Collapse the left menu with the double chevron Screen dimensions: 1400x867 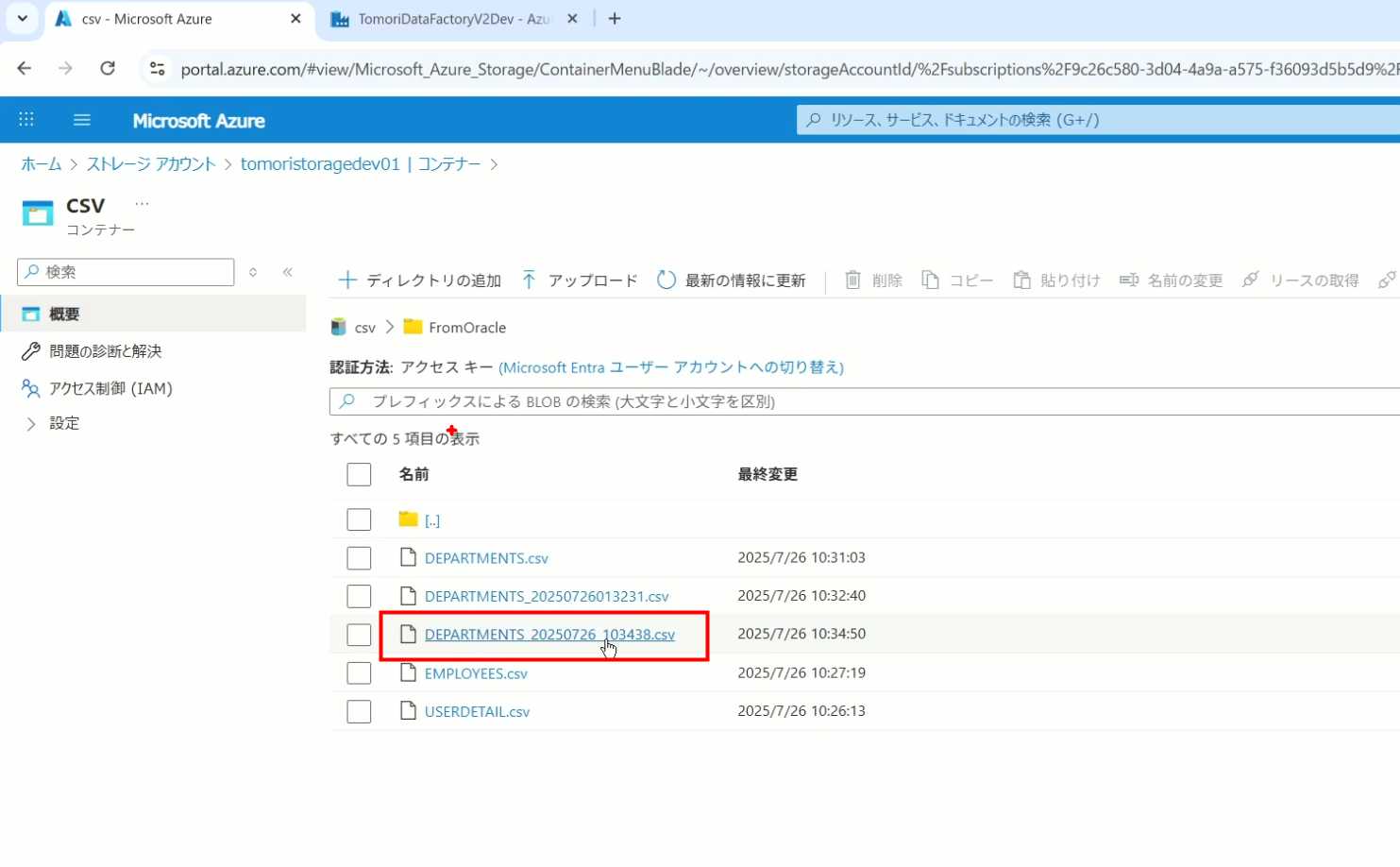(288, 272)
